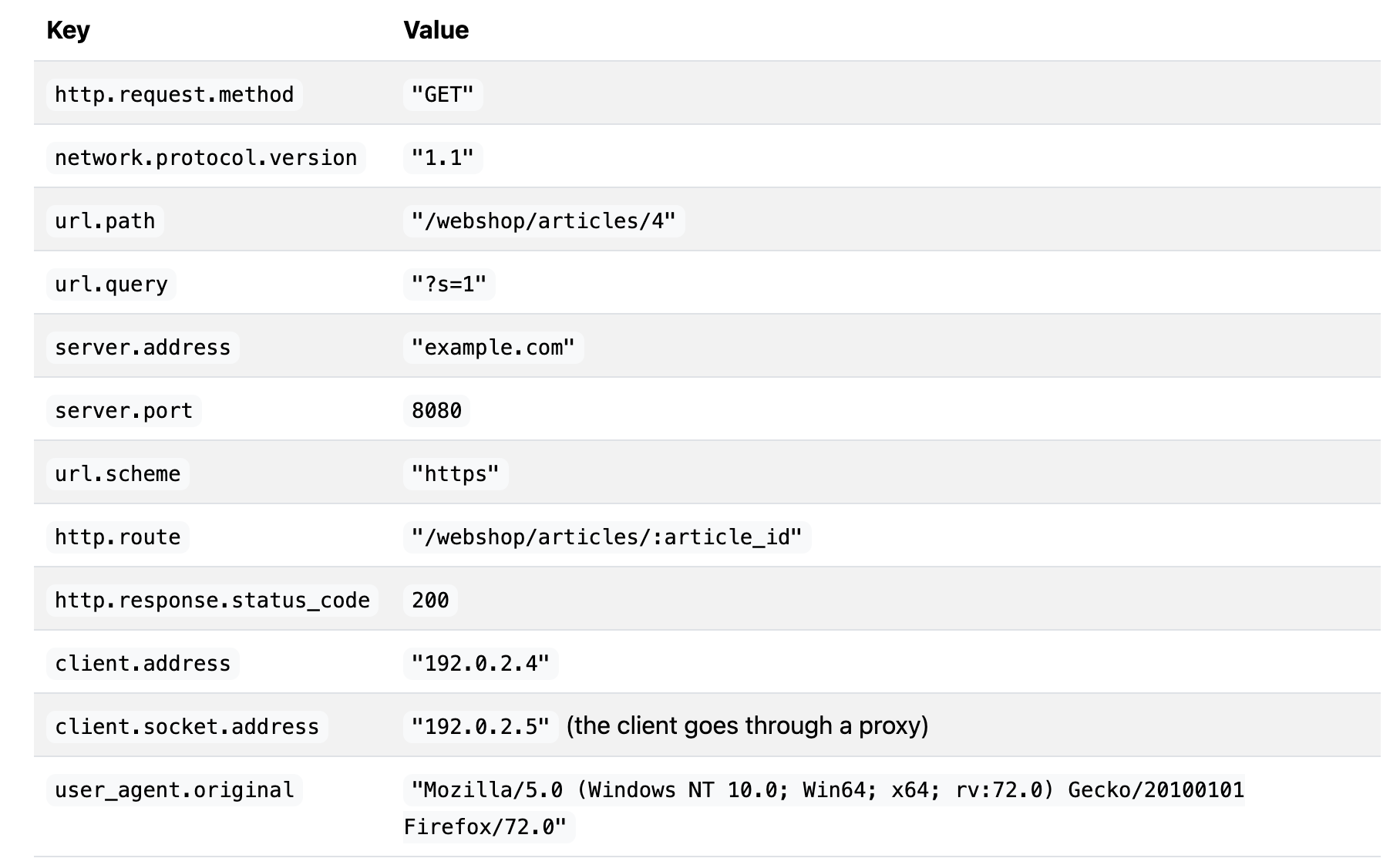Click the network.protocol.version key

206,157
